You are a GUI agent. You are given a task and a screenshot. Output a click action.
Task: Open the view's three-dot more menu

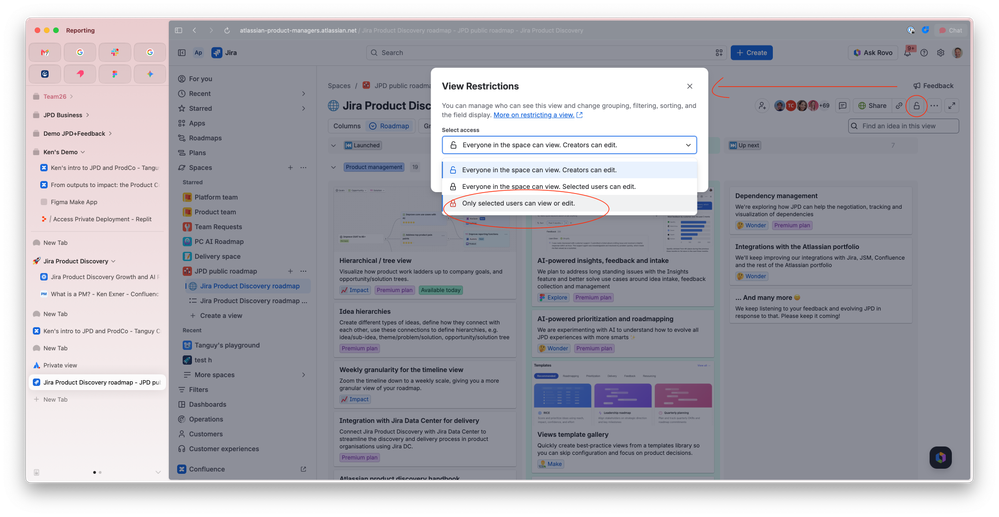coord(934,106)
